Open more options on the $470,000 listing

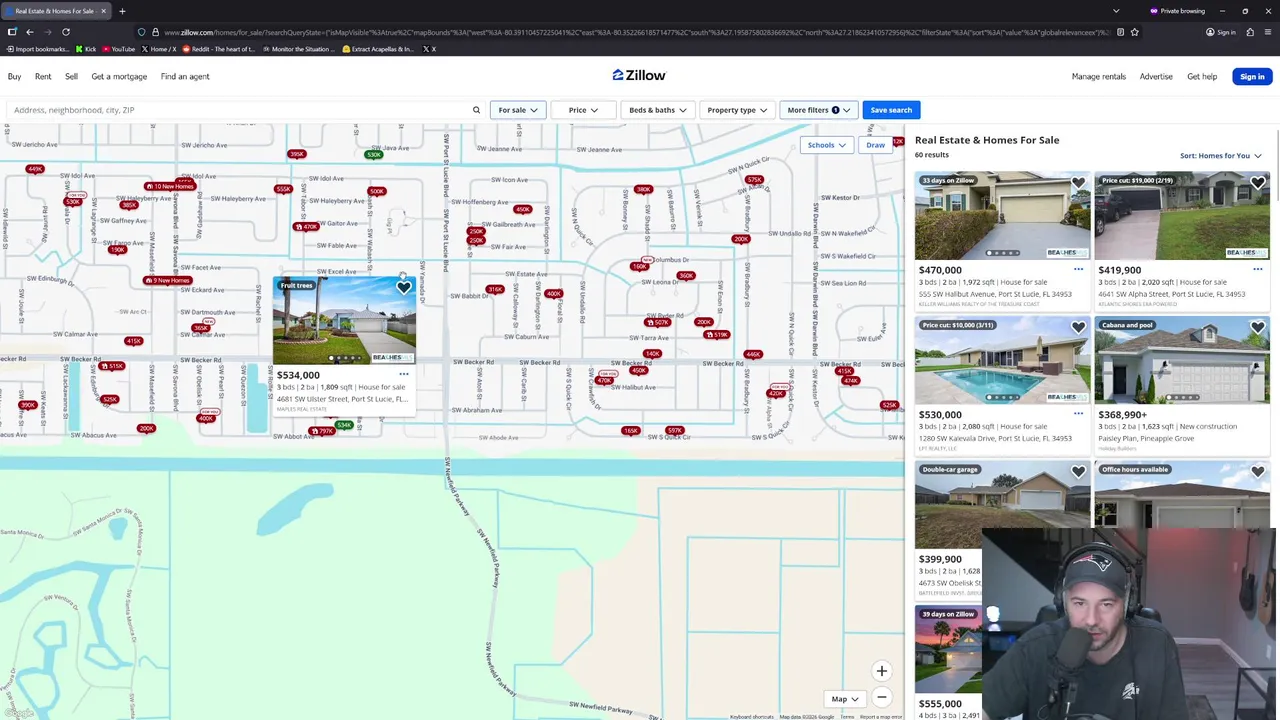[x=1078, y=269]
